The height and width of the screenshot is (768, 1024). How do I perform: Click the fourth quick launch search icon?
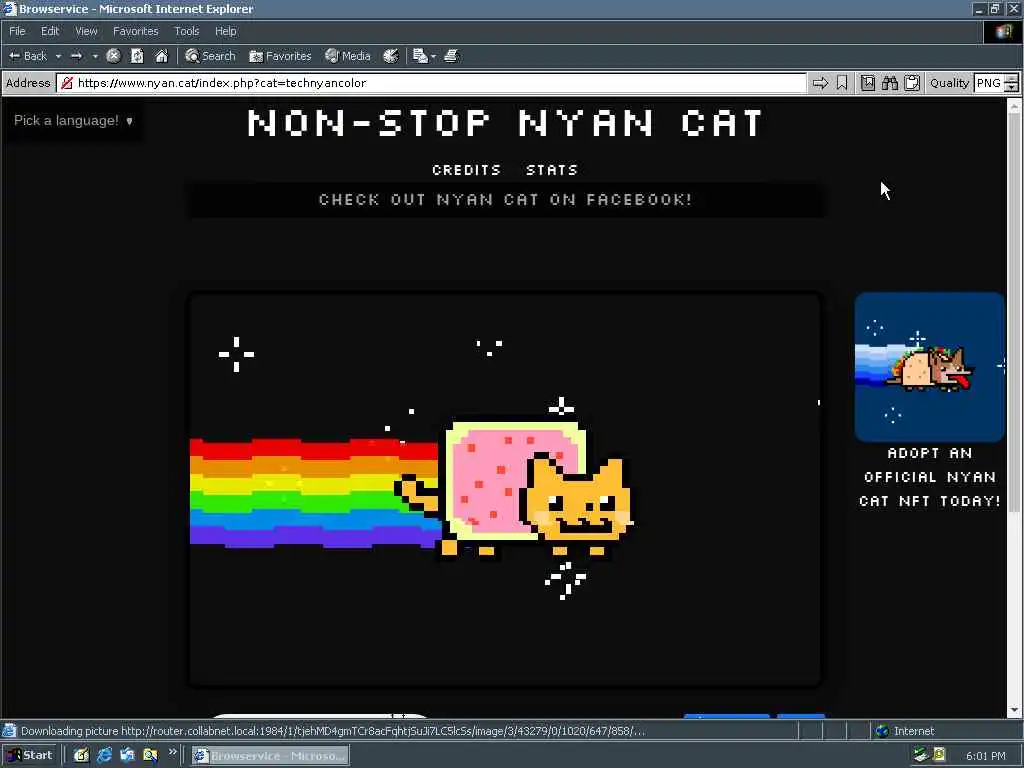(150, 756)
